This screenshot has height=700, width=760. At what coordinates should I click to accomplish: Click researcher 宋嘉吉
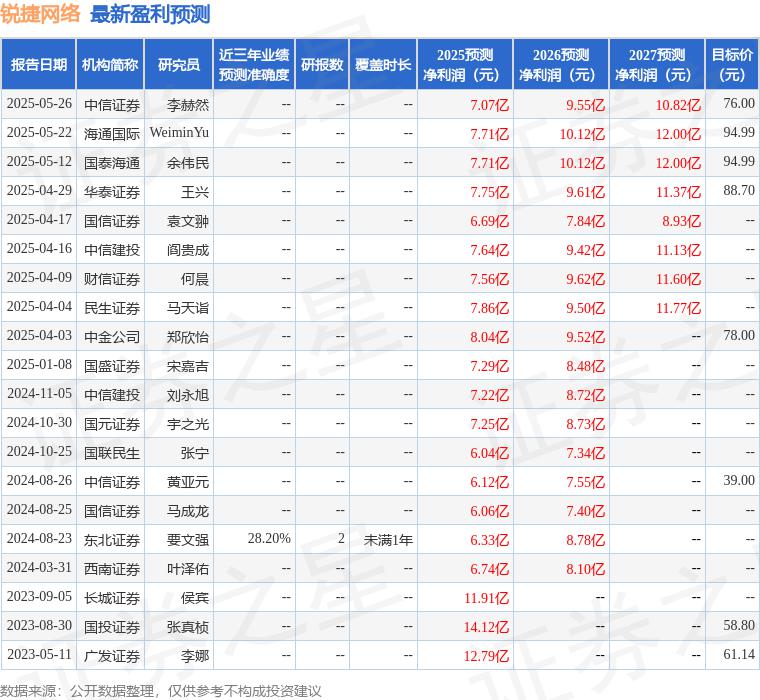(x=188, y=366)
